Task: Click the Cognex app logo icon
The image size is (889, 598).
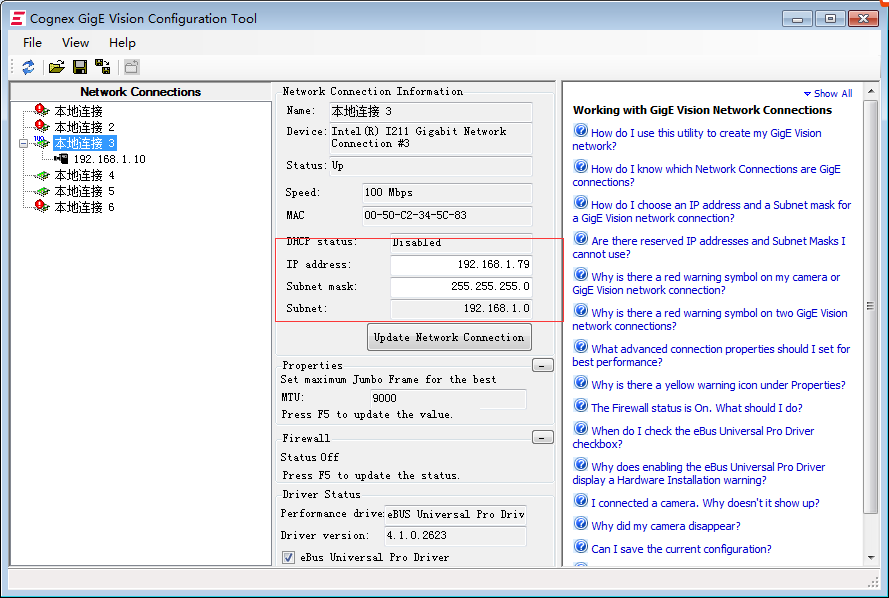Action: click(18, 19)
